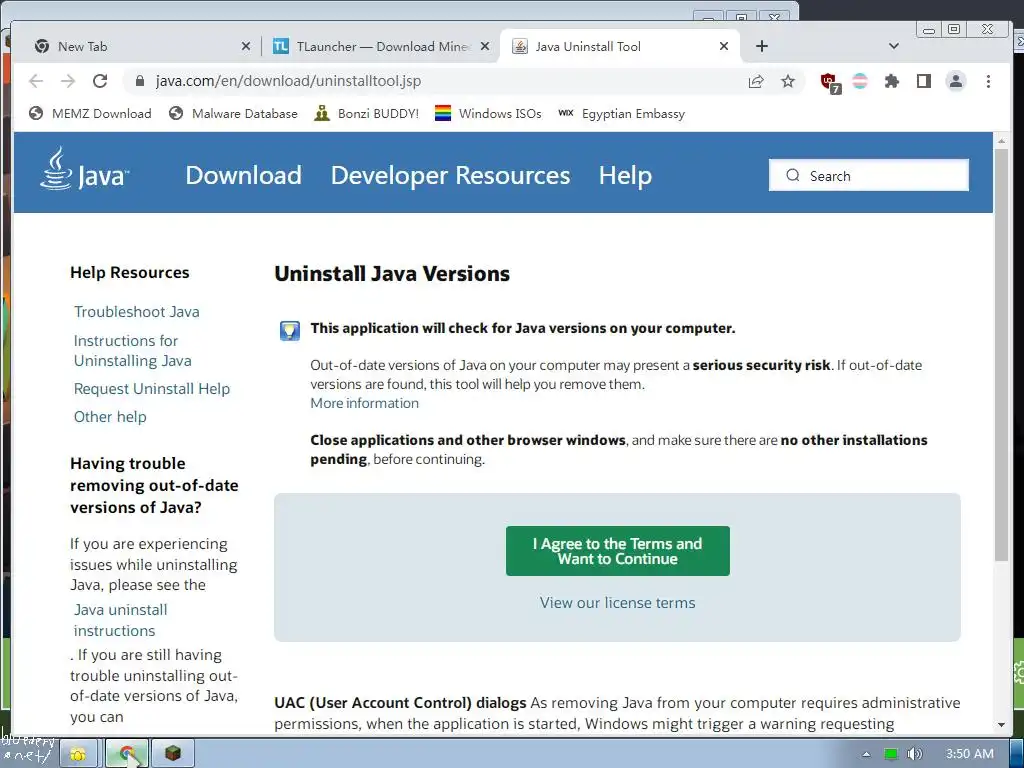Open the Malware Database bookmark

(232, 114)
